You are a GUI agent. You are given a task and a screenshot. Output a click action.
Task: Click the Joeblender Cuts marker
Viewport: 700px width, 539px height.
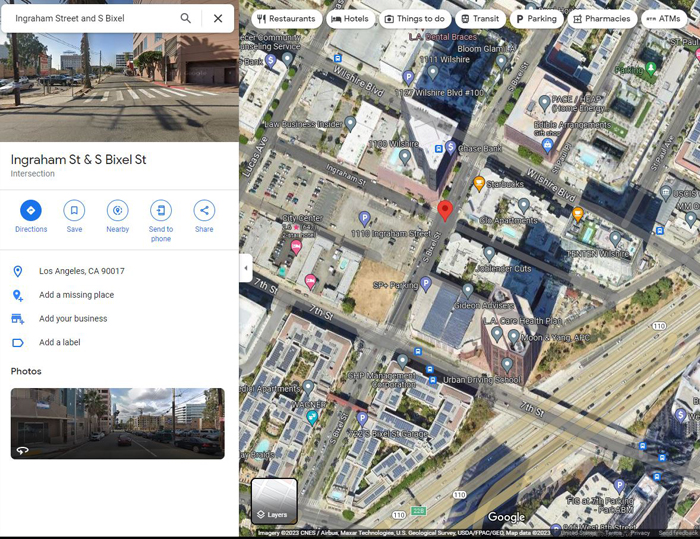pyautogui.click(x=489, y=254)
